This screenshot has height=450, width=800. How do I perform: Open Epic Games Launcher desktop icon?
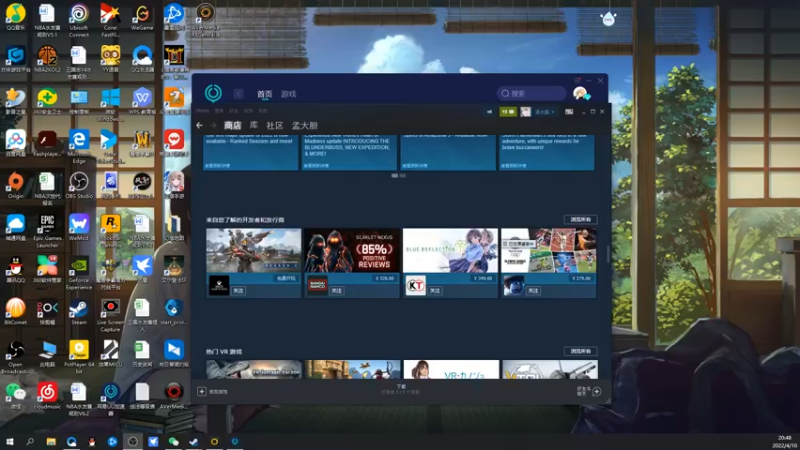click(x=47, y=231)
